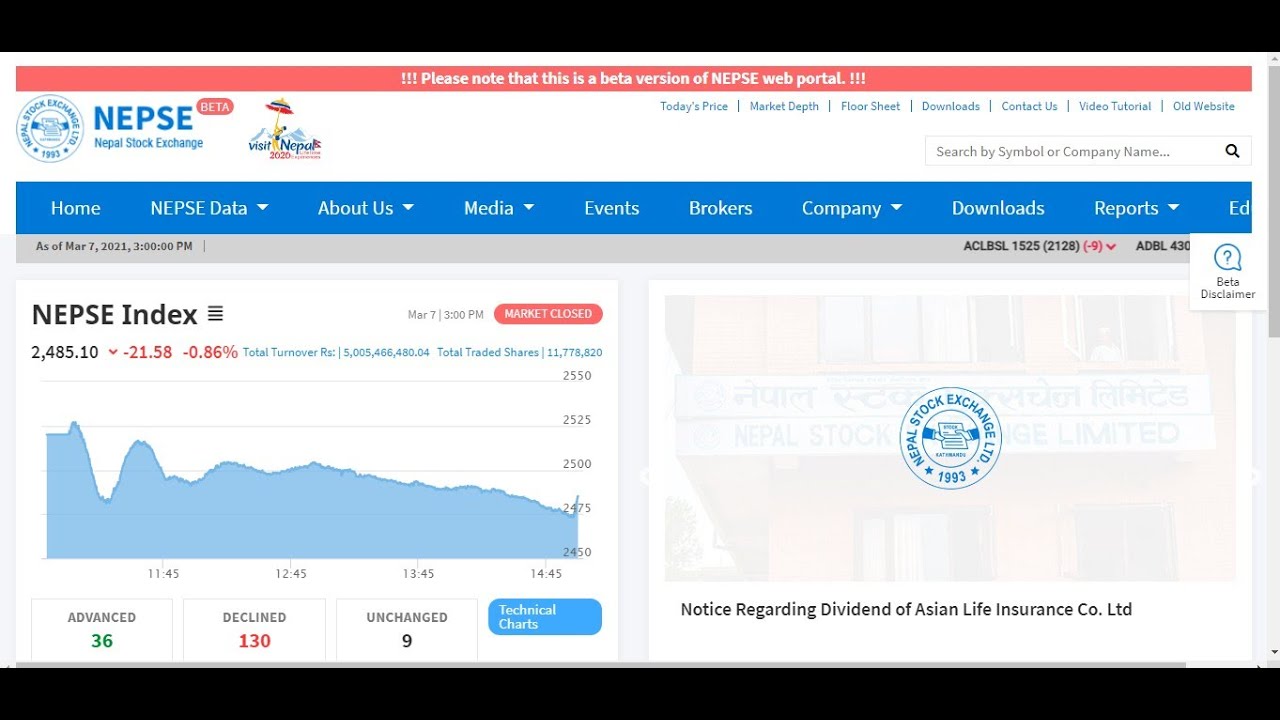
Task: Open the Today's Price link
Action: tap(694, 106)
